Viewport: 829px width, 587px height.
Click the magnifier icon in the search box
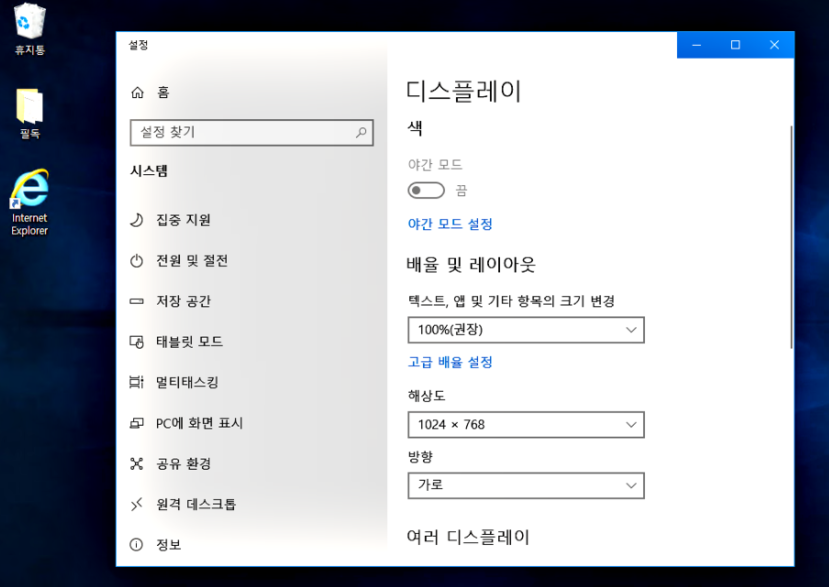(361, 132)
